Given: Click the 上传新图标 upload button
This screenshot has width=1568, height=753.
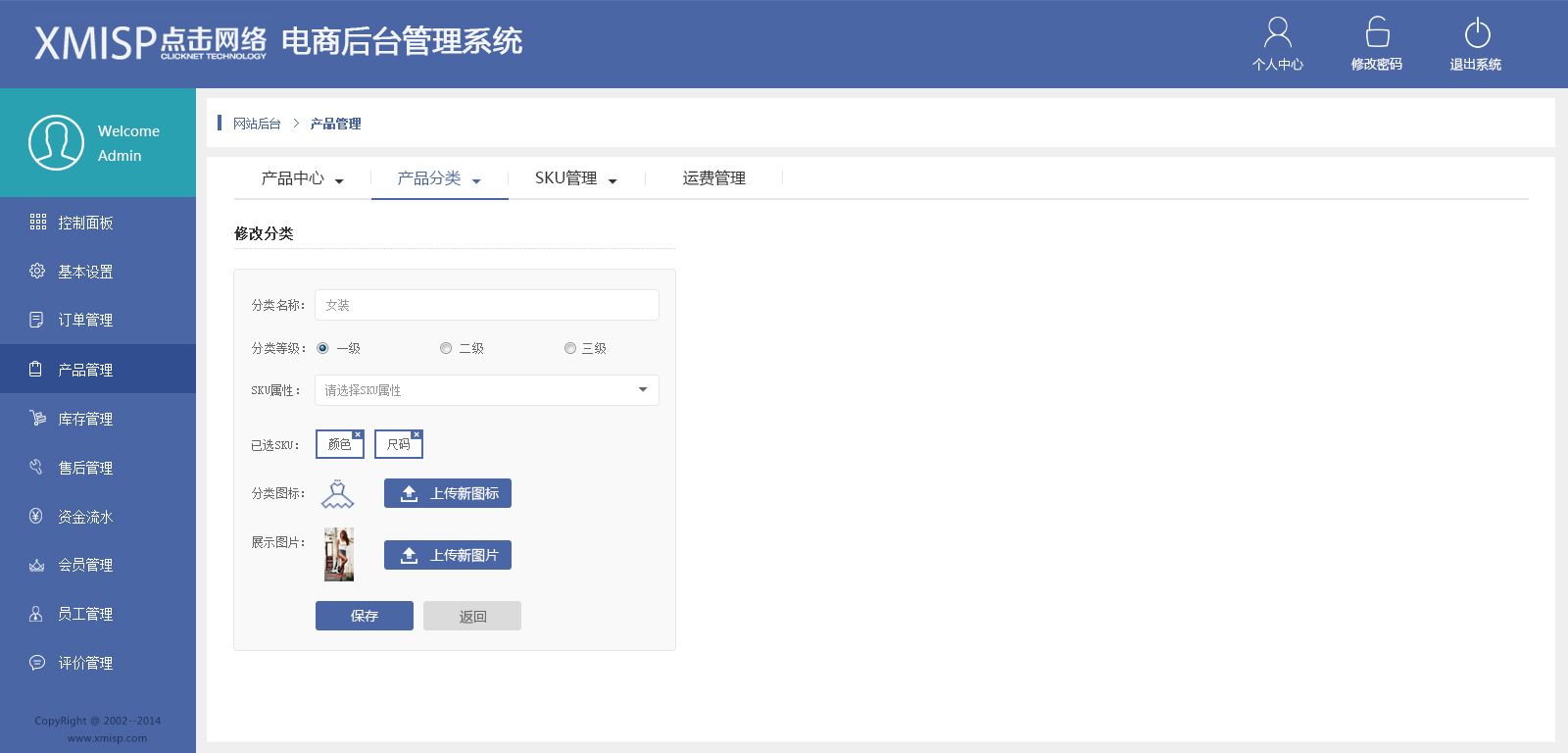Looking at the screenshot, I should tap(448, 493).
